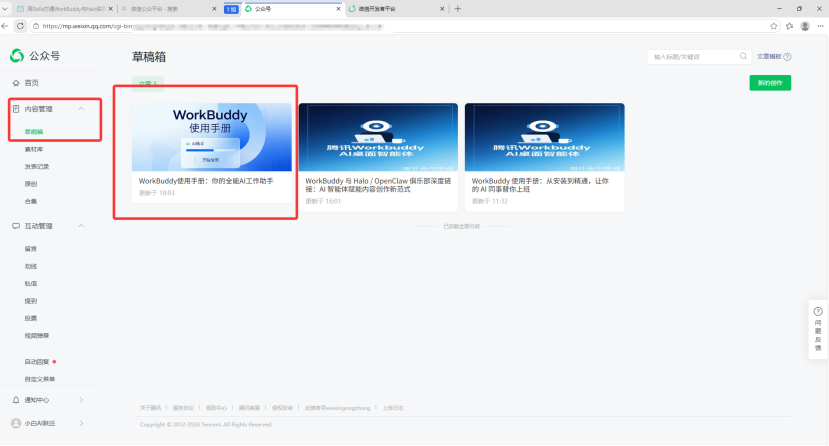829x446 pixels.
Task: Open 划线 in the sidebar
Action: tap(31, 266)
